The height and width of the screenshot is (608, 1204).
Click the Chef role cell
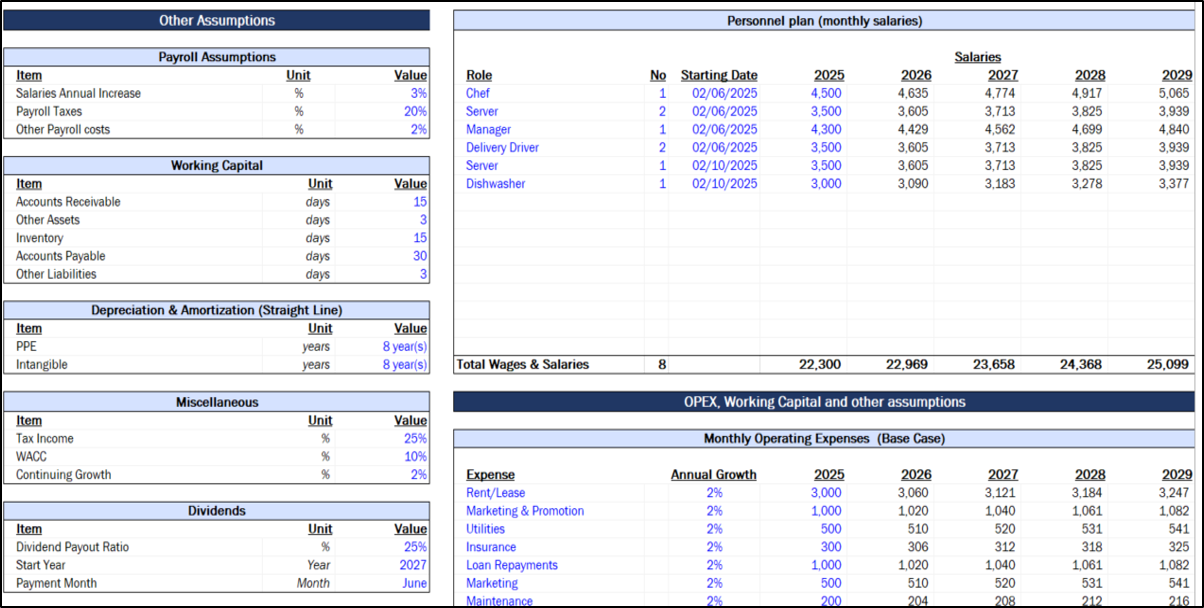pyautogui.click(x=478, y=93)
